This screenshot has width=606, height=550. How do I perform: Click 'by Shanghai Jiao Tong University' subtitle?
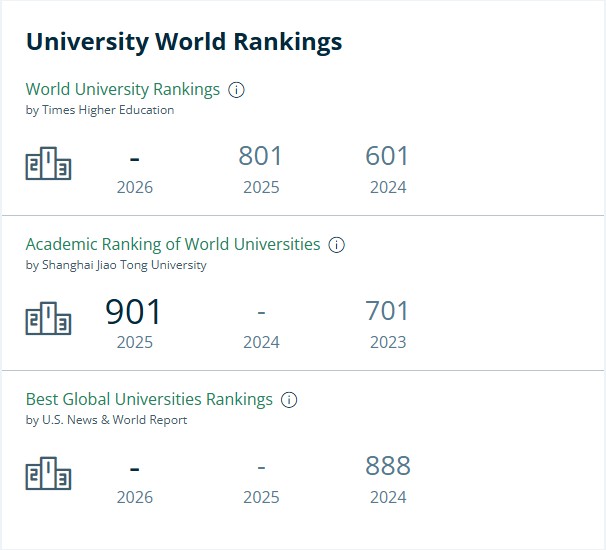coord(116,265)
